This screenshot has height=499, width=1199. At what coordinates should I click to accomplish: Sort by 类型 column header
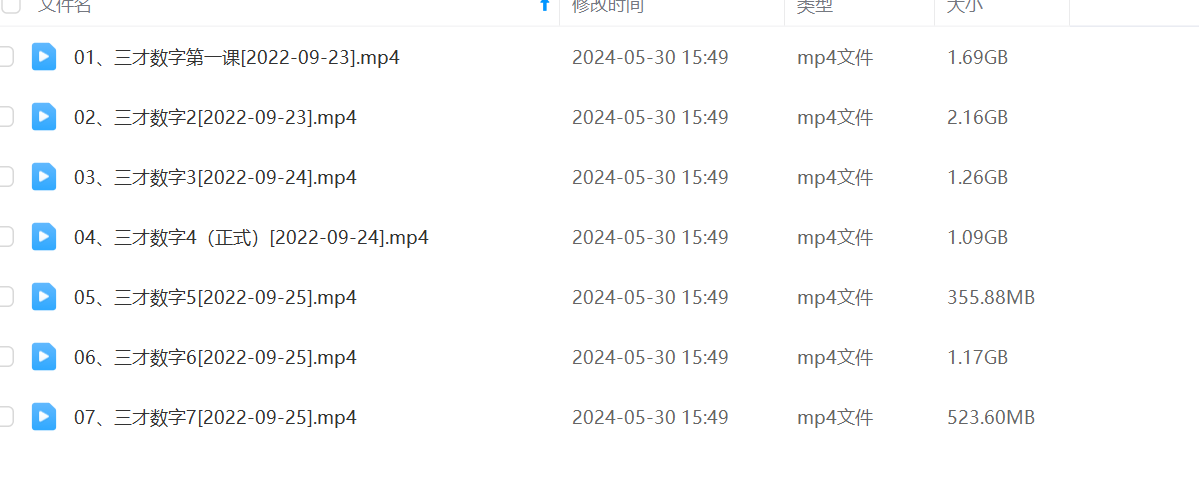[x=814, y=6]
